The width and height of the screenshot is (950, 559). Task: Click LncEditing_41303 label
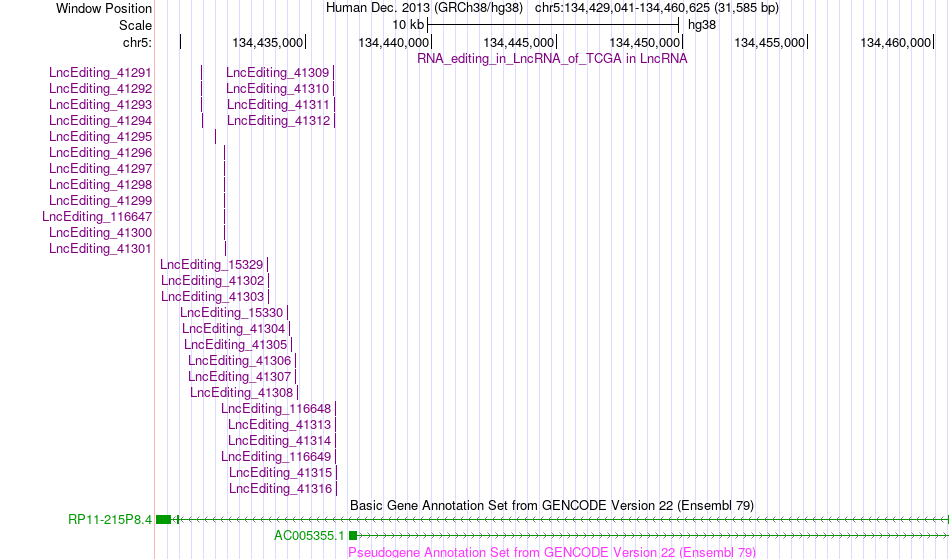(x=213, y=297)
